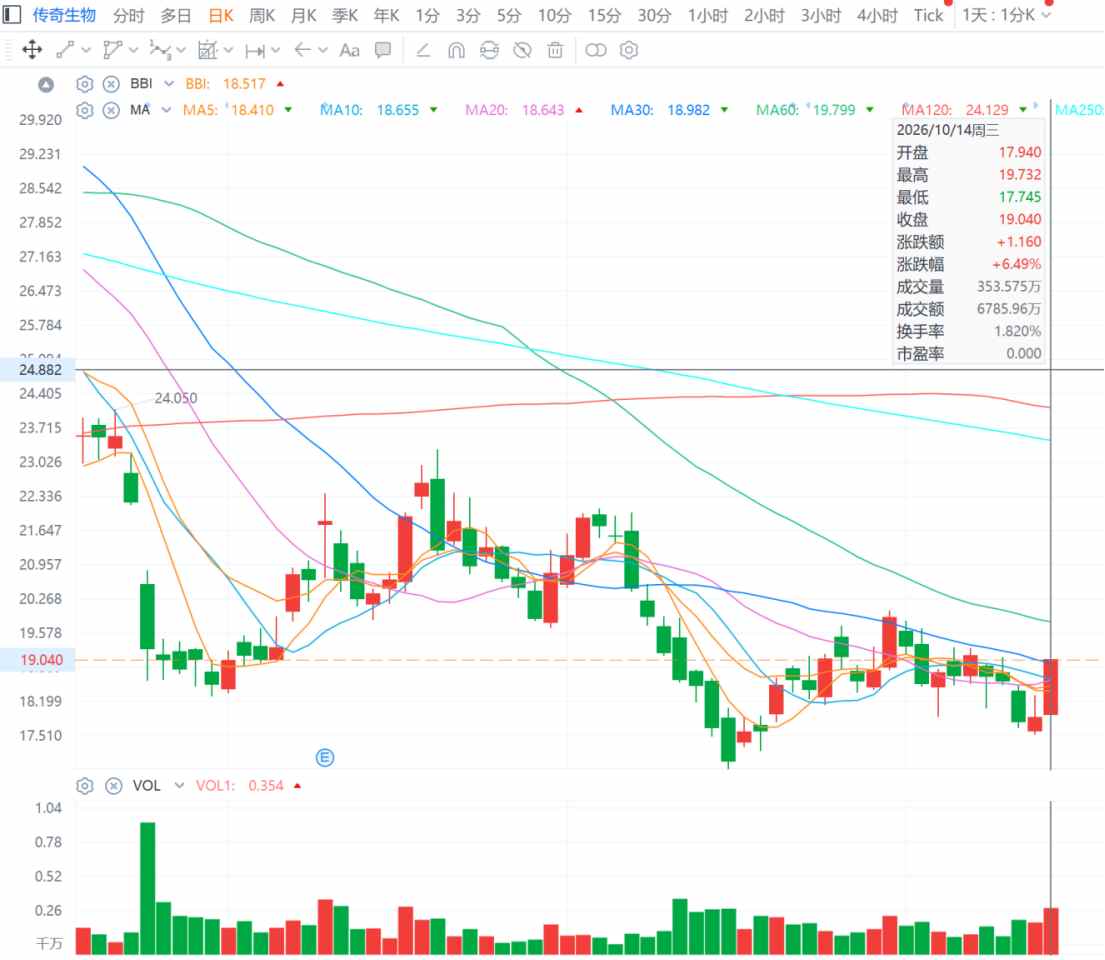Screen dimensions: 1105x960
Task: Switch to the 30分 timeframe tab
Action: click(x=654, y=15)
